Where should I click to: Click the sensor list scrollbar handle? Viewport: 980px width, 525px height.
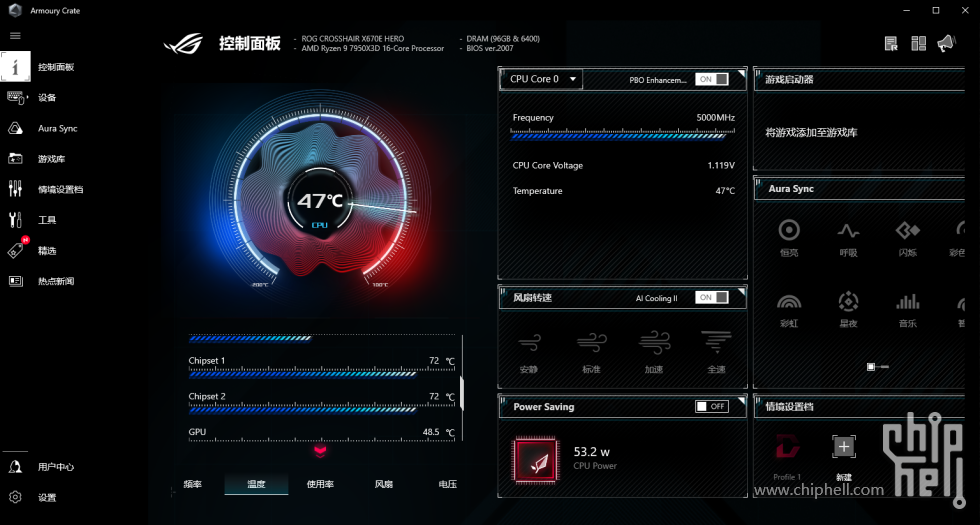coord(461,392)
